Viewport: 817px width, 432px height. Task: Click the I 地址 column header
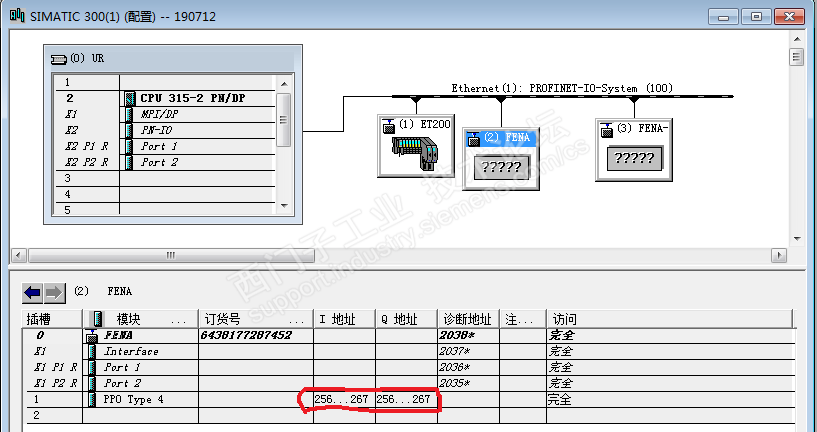(344, 319)
